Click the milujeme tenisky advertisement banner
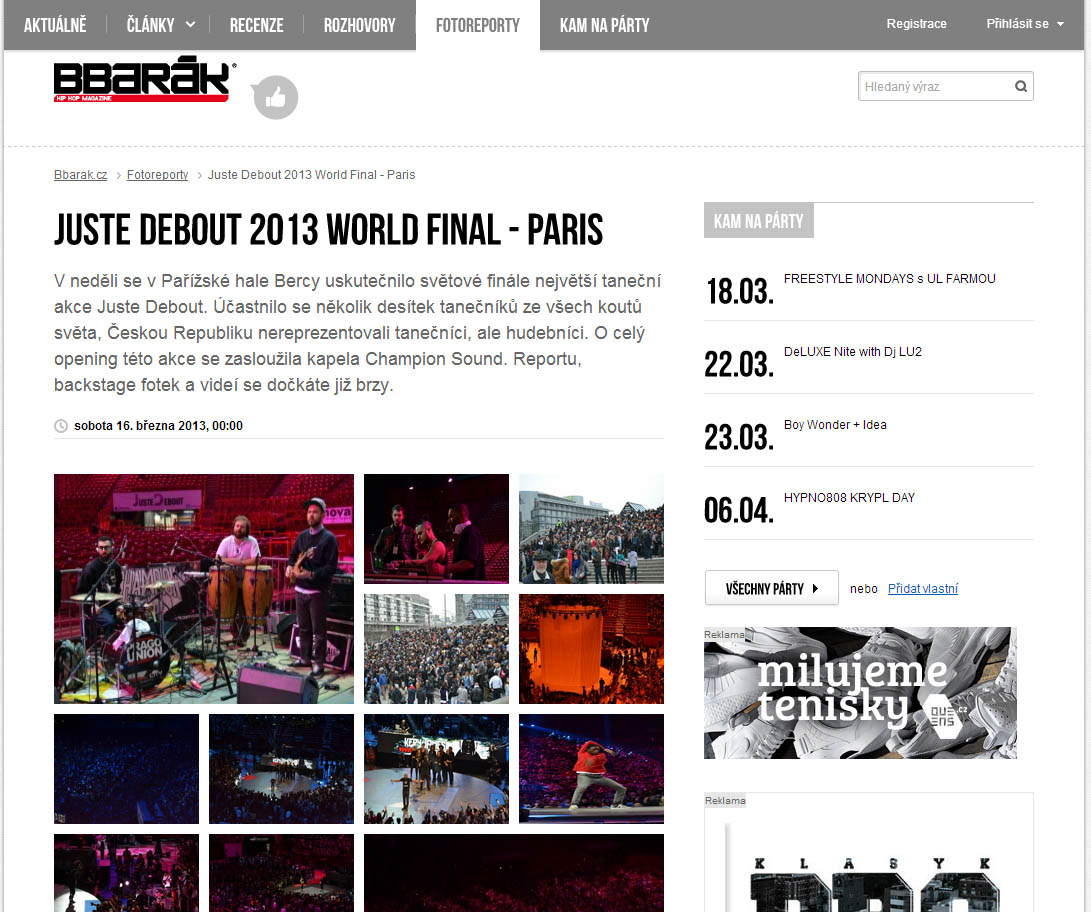This screenshot has height=912, width=1091. [x=860, y=693]
